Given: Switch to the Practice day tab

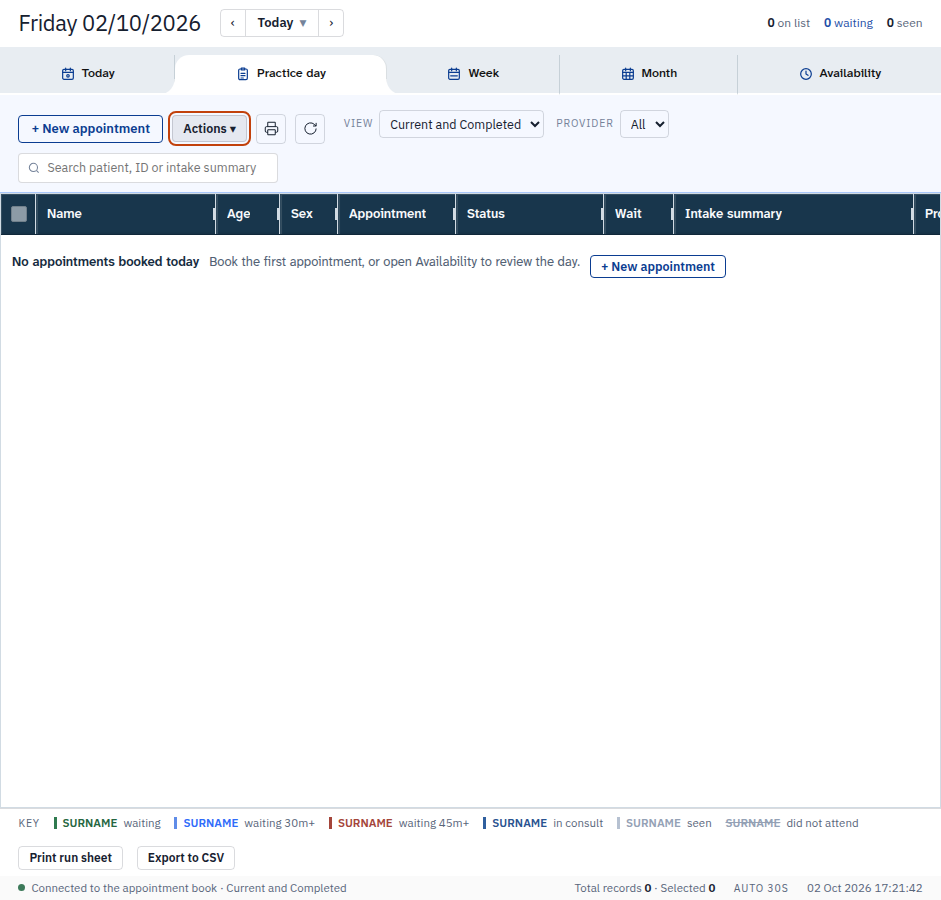Looking at the screenshot, I should [x=281, y=73].
